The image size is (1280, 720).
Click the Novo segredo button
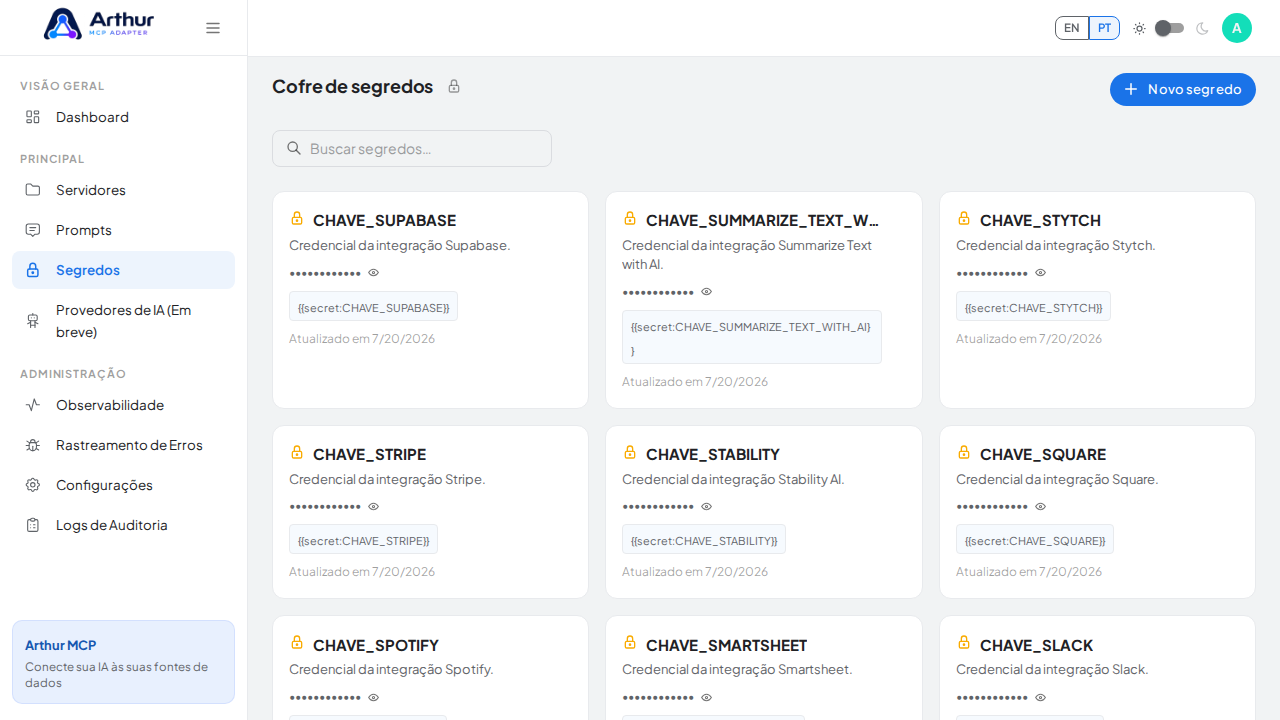(x=1183, y=89)
